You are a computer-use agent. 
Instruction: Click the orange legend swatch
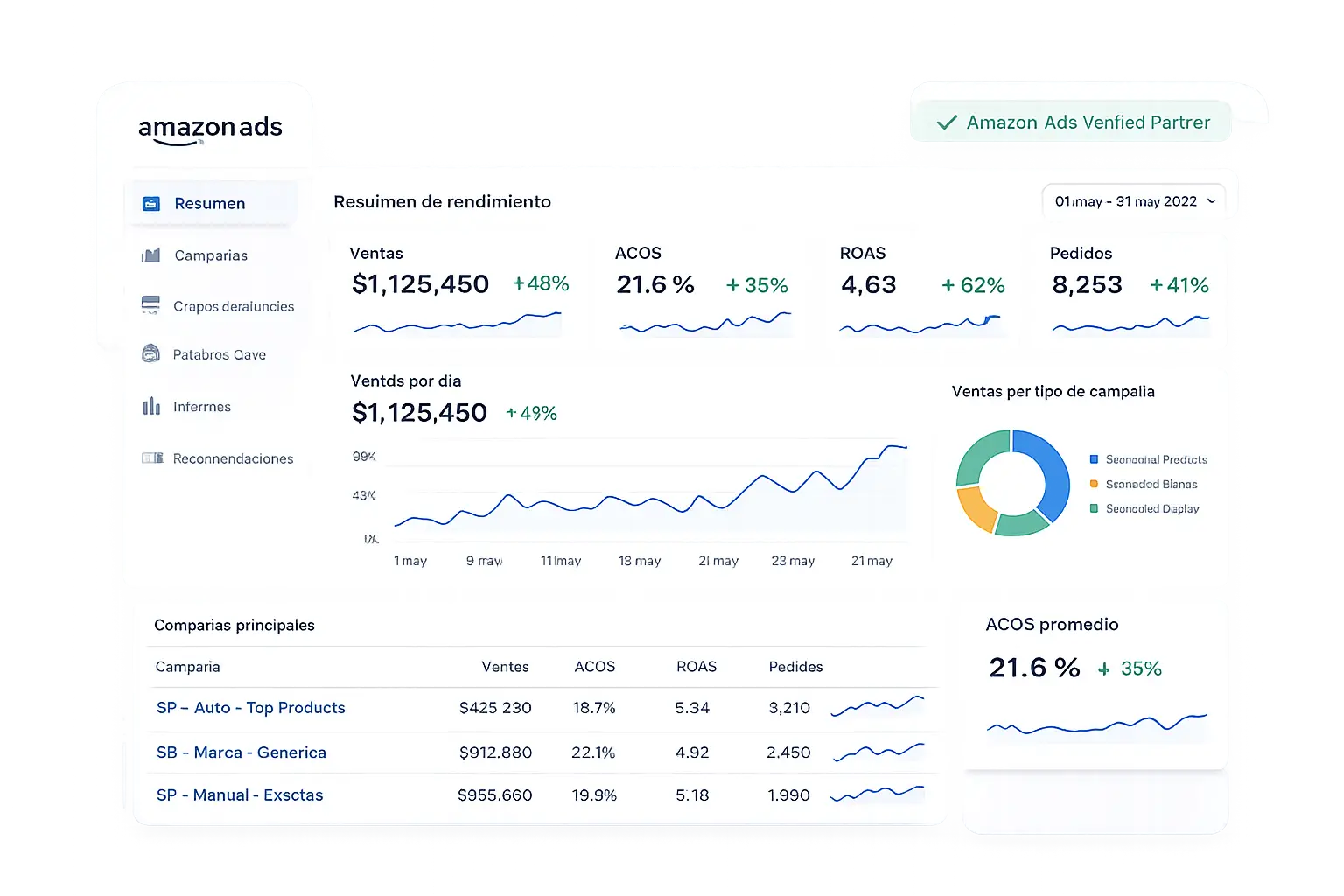point(1094,484)
